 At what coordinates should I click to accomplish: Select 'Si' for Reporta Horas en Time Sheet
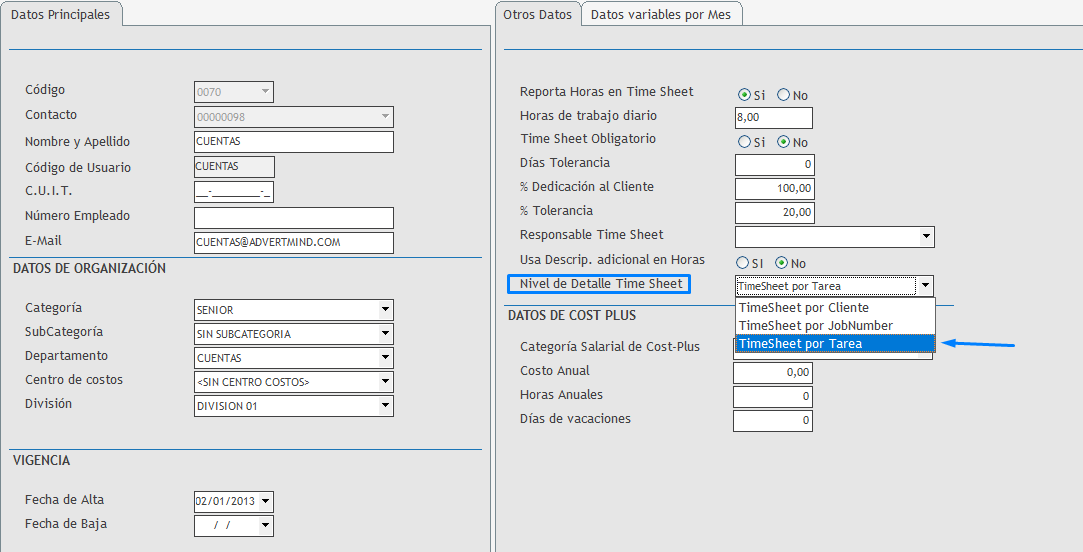click(744, 95)
